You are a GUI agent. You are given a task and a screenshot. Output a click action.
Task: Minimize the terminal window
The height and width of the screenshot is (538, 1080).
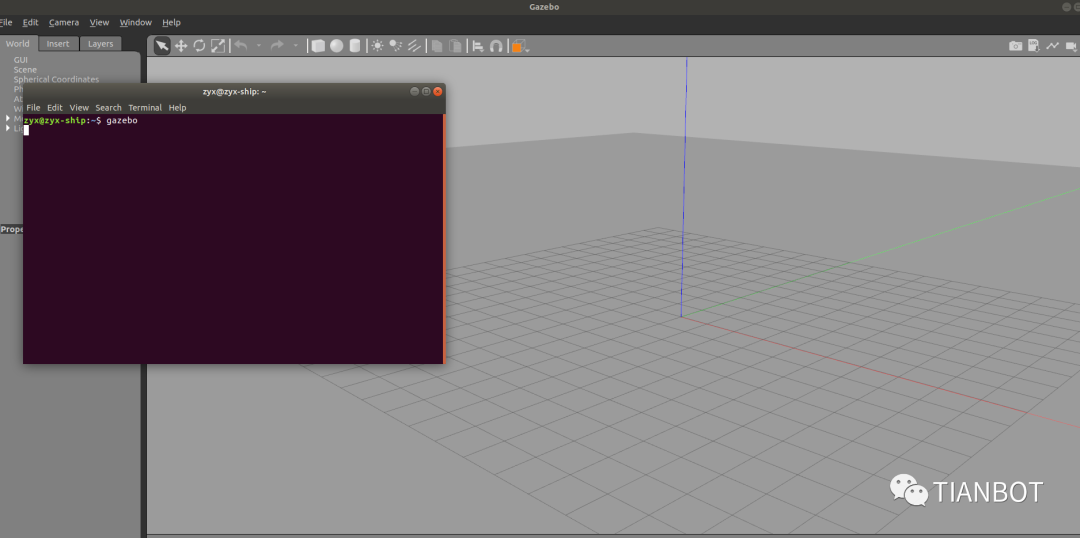pos(415,91)
